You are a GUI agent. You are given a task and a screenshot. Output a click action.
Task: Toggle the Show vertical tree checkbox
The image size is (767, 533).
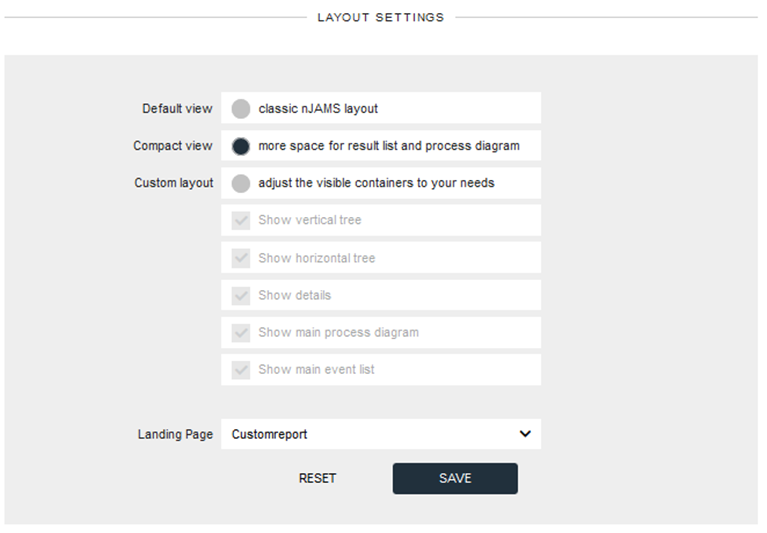(x=241, y=221)
